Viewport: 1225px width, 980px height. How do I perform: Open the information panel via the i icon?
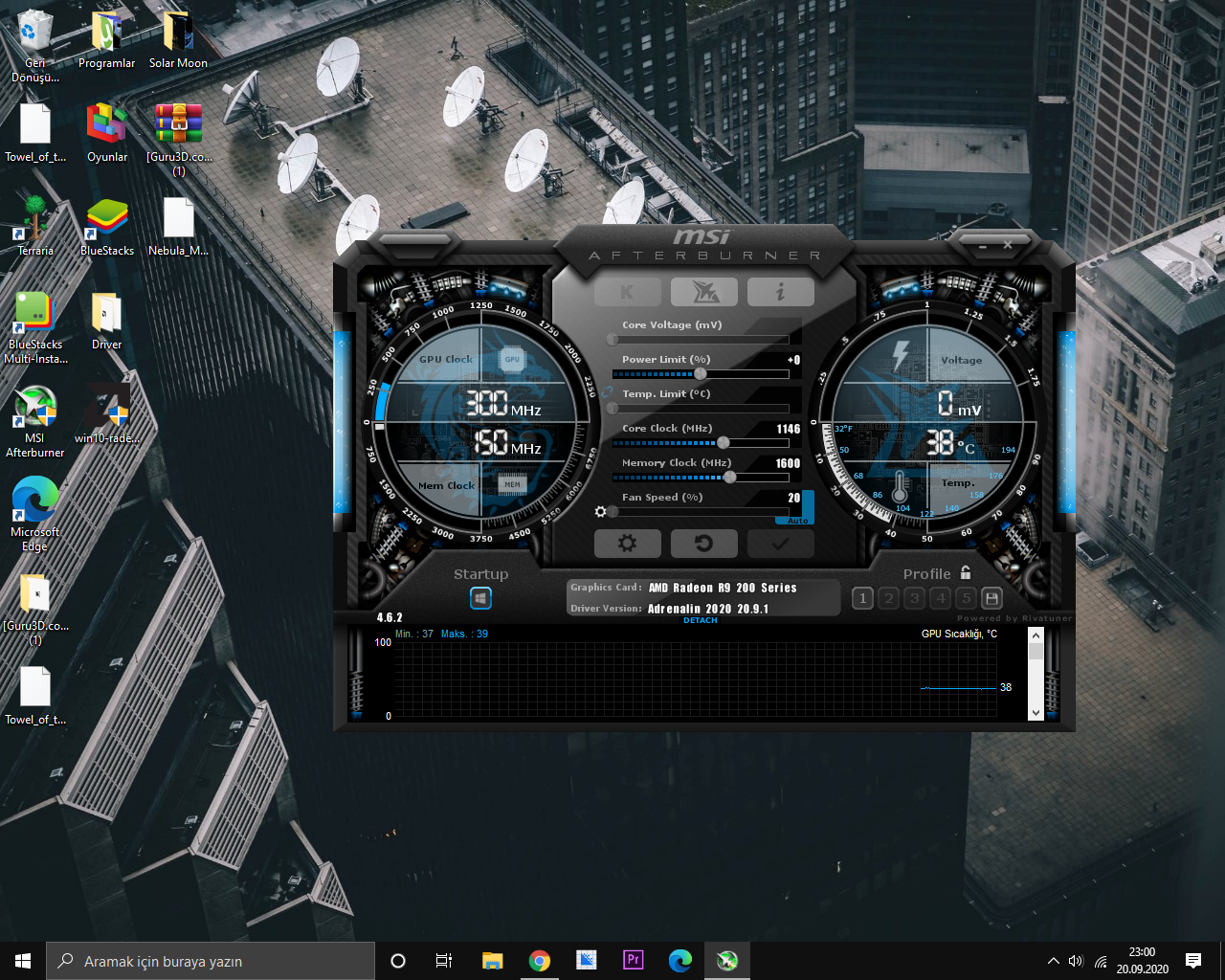click(780, 292)
